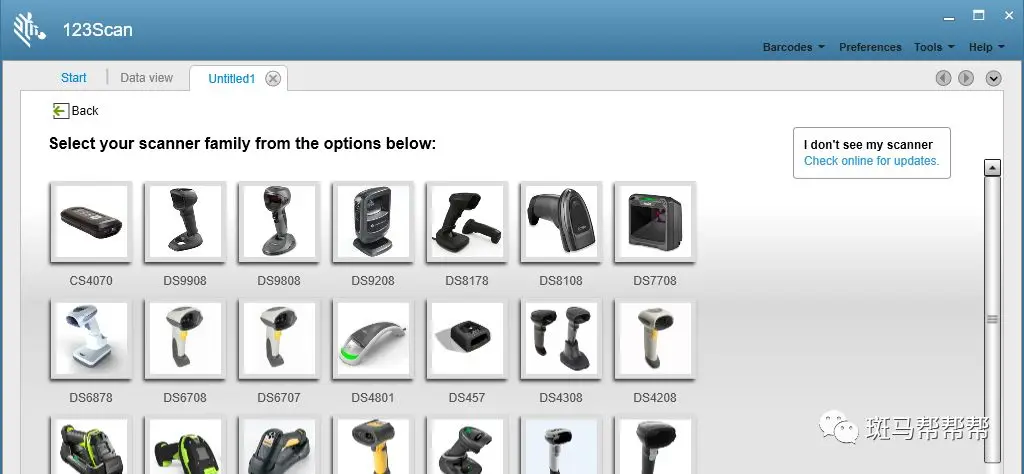Open the Preferences menu item
This screenshot has width=1024, height=474.
pos(870,47)
